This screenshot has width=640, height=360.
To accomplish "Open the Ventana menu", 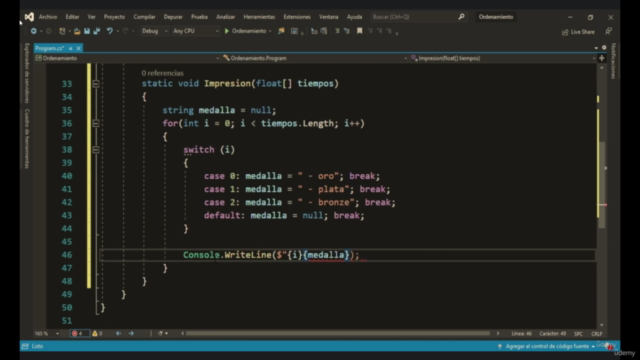I will (x=329, y=17).
